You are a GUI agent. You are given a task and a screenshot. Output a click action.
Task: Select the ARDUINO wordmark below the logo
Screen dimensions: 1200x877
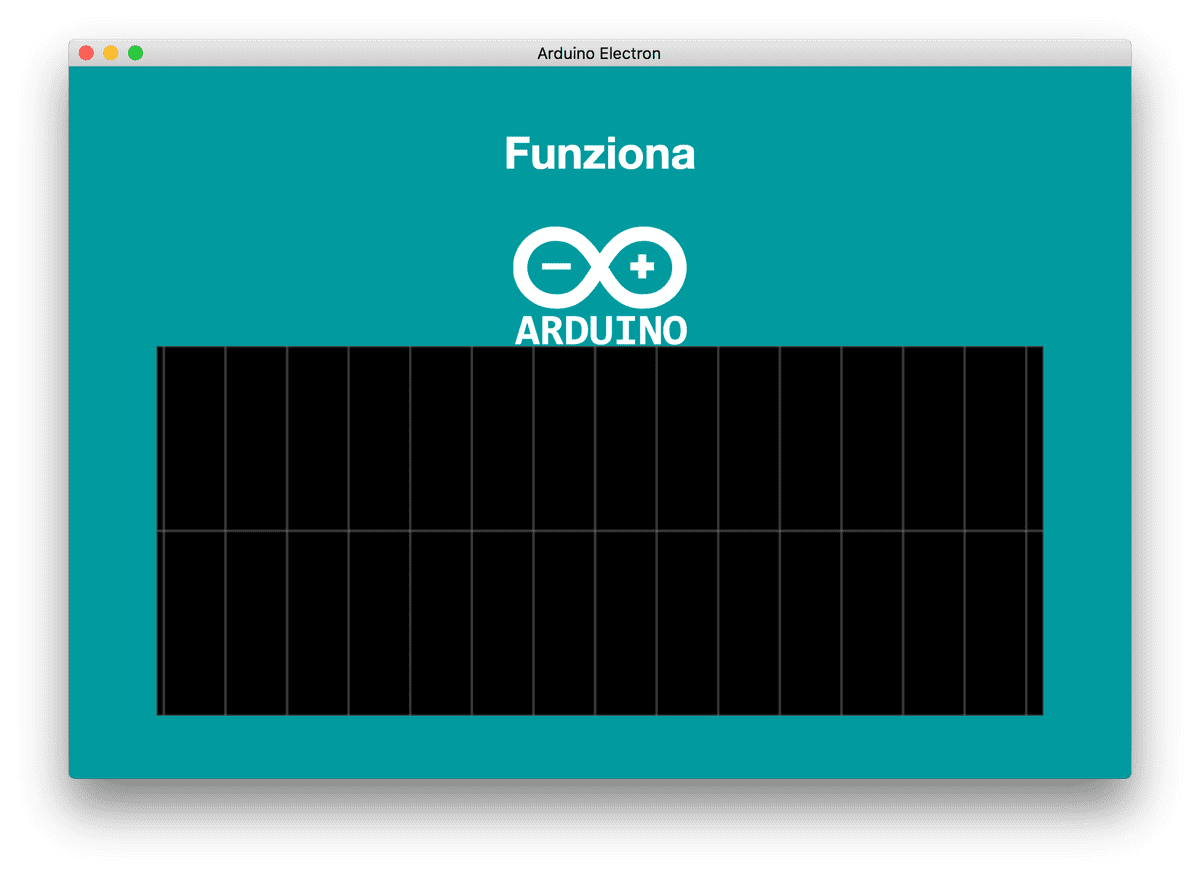(600, 330)
